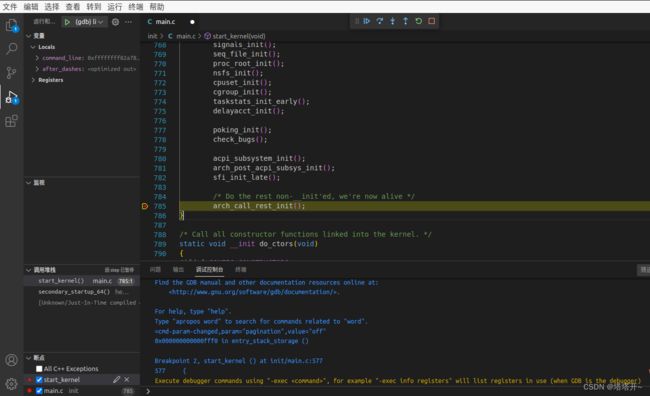Switch to the 问题 (Problems) panel tab

pyautogui.click(x=155, y=270)
